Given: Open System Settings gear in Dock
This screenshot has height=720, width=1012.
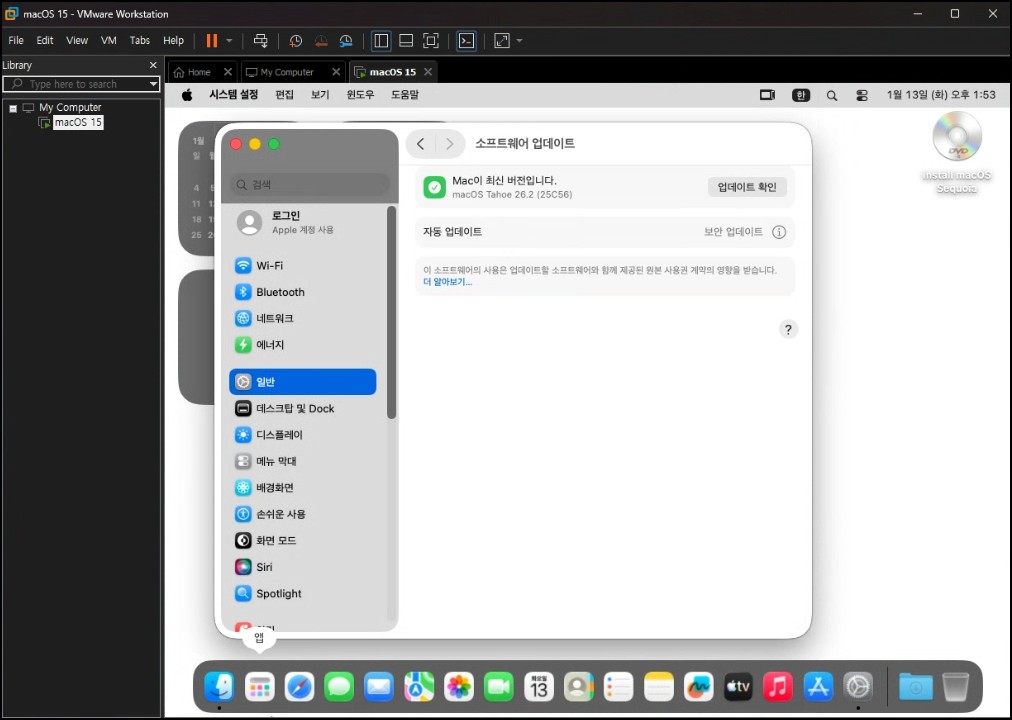Looking at the screenshot, I should tap(858, 686).
